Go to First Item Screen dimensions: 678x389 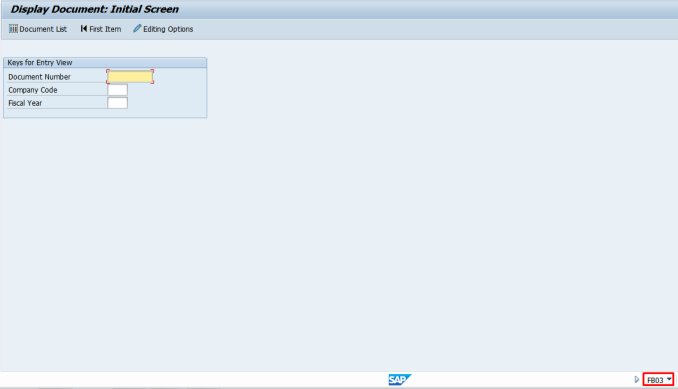(105, 29)
